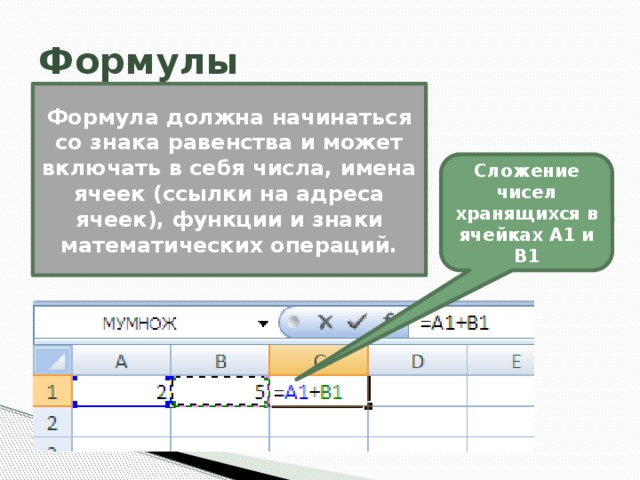The width and height of the screenshot is (640, 480).
Task: Click the Select All corner triangle
Action: click(x=53, y=360)
